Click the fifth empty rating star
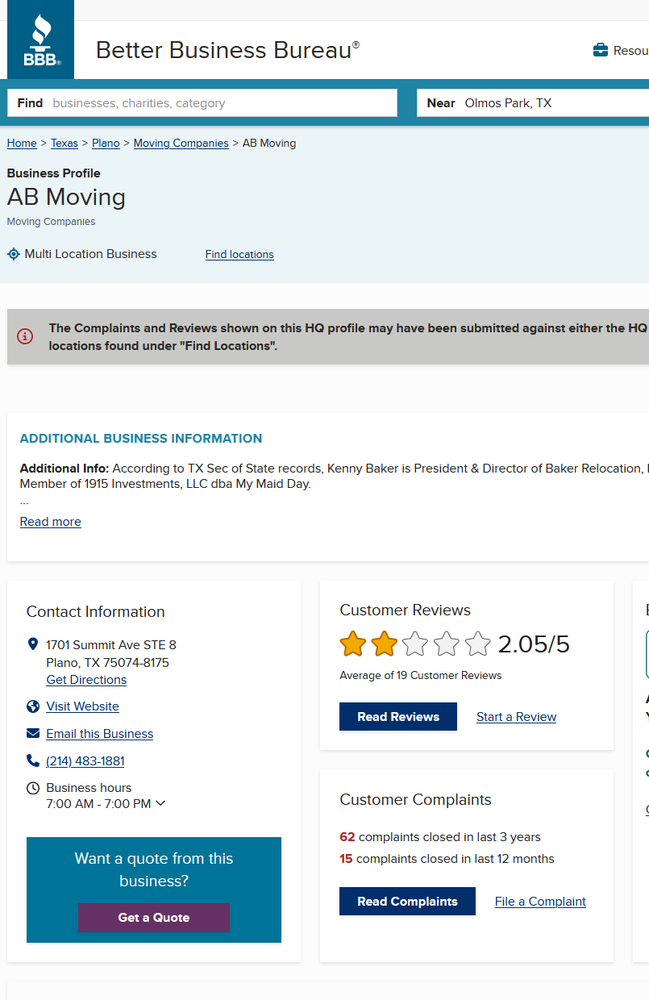The image size is (649, 1000). pos(478,643)
